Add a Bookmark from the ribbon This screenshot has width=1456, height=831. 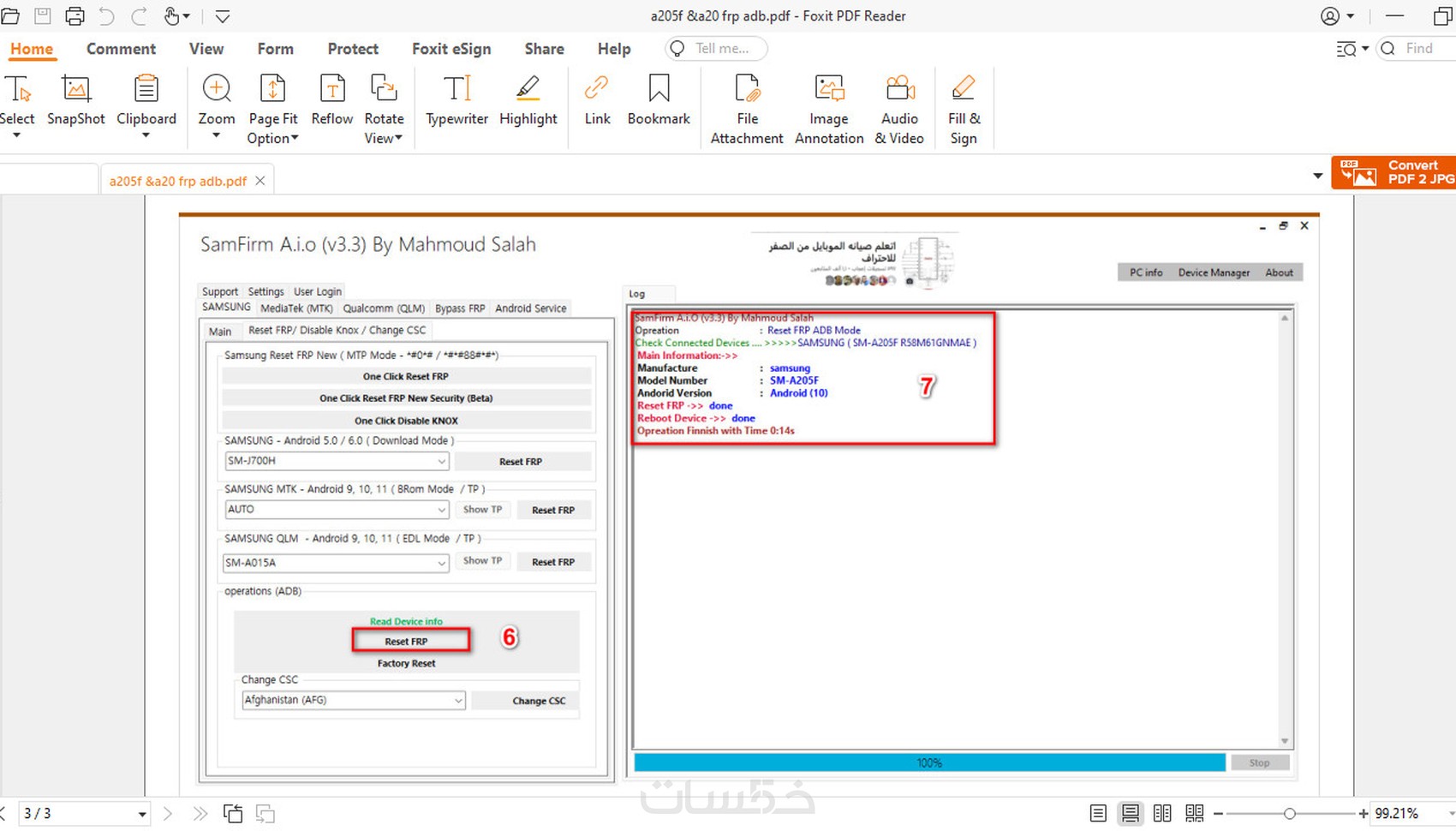point(659,101)
